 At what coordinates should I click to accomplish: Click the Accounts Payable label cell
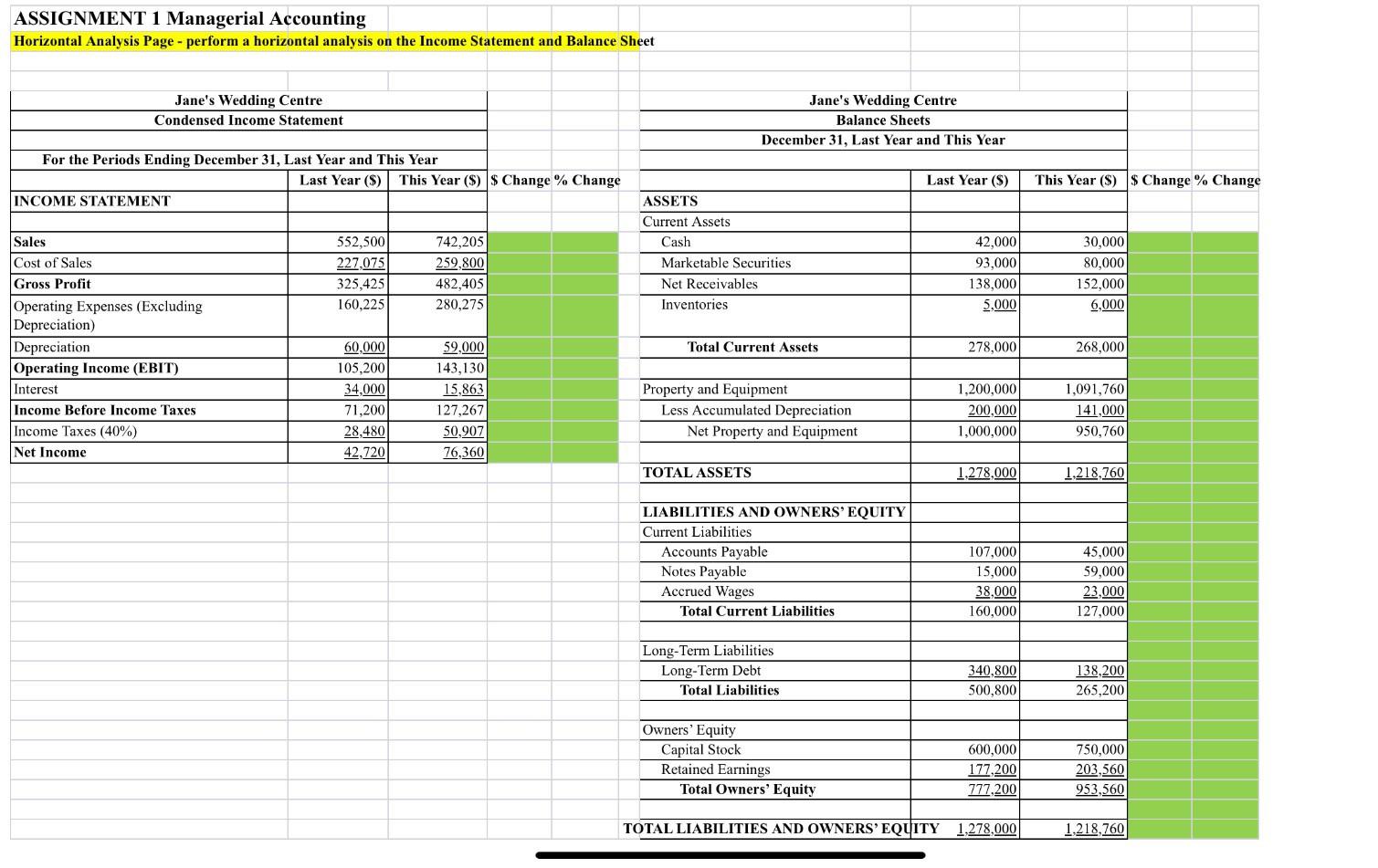[x=712, y=551]
